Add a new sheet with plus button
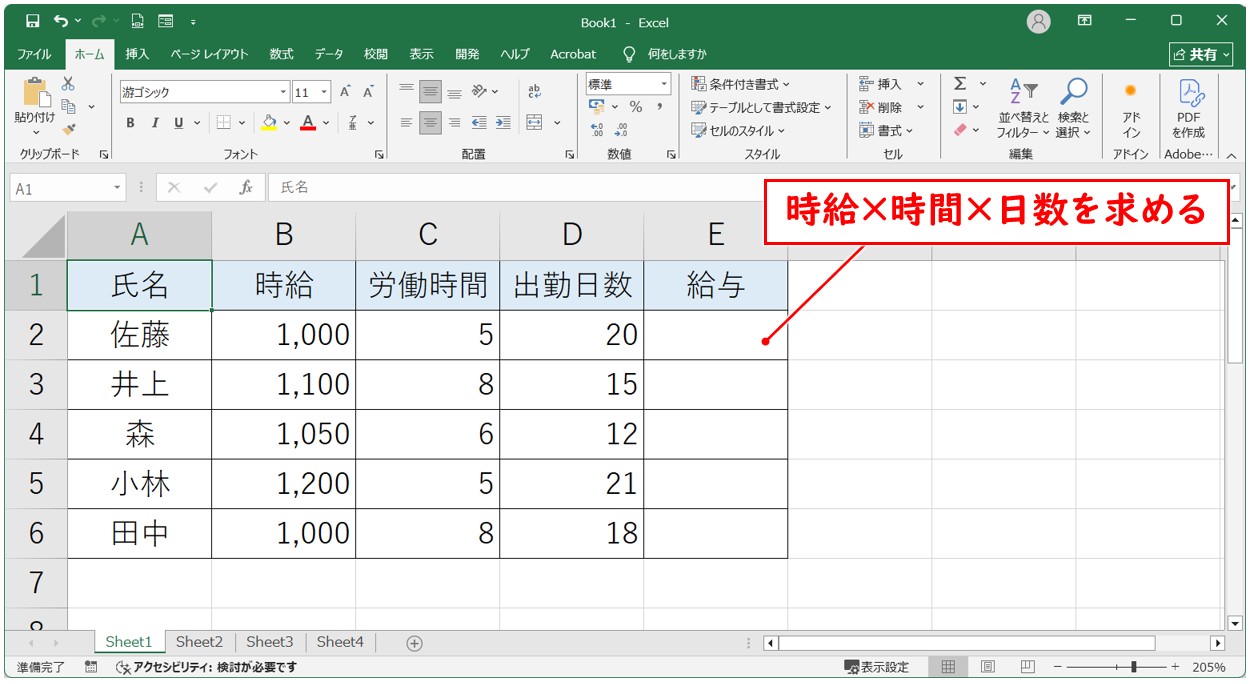The height and width of the screenshot is (684, 1250). click(415, 643)
